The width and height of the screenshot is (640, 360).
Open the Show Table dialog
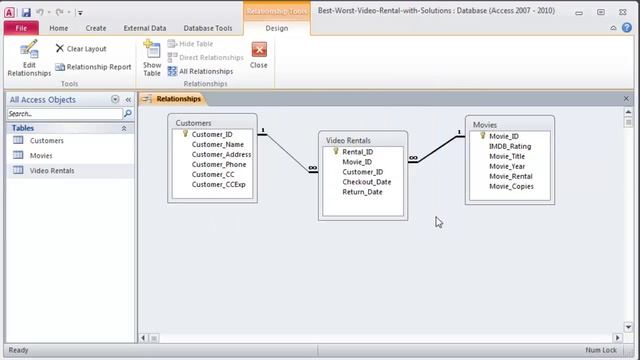pos(152,58)
